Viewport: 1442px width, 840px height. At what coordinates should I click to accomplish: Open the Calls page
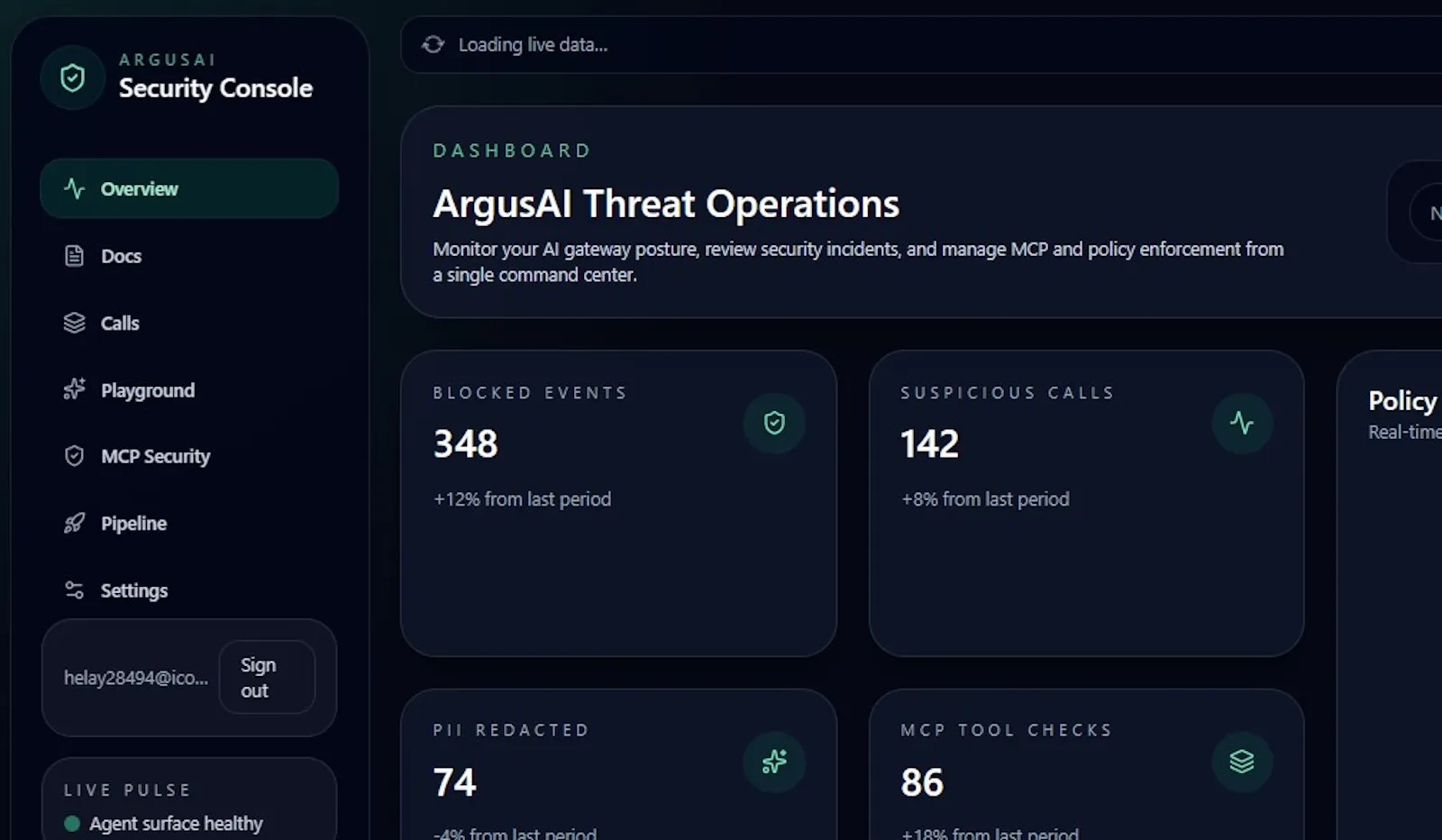pos(189,323)
